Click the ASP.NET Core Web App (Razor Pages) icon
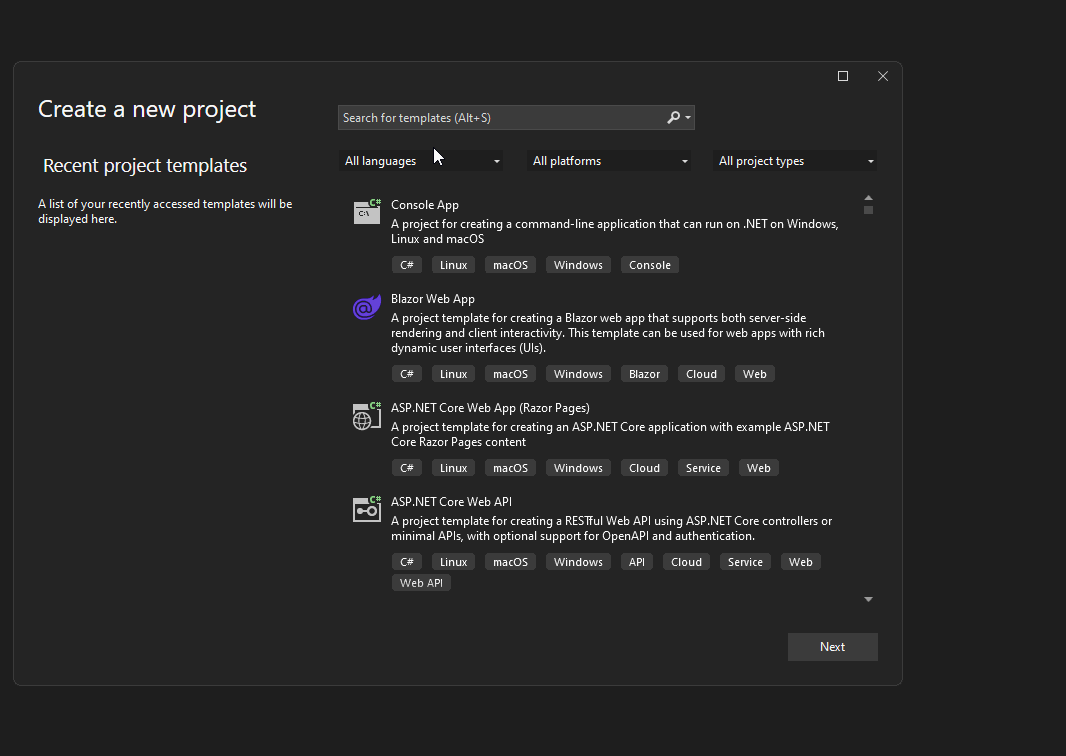1066x756 pixels. click(366, 415)
